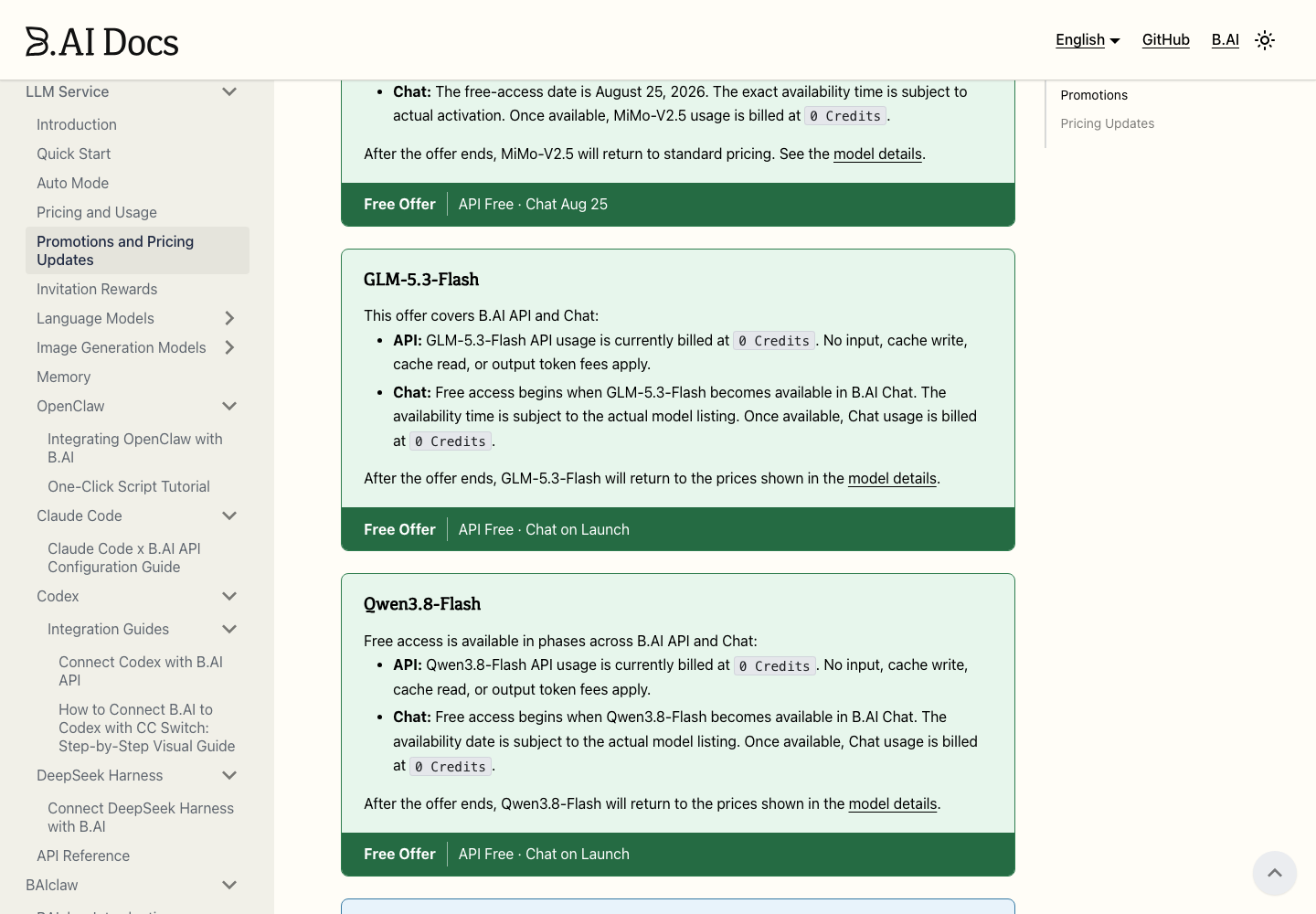Click the scroll-to-top arrow button

pyautogui.click(x=1275, y=873)
